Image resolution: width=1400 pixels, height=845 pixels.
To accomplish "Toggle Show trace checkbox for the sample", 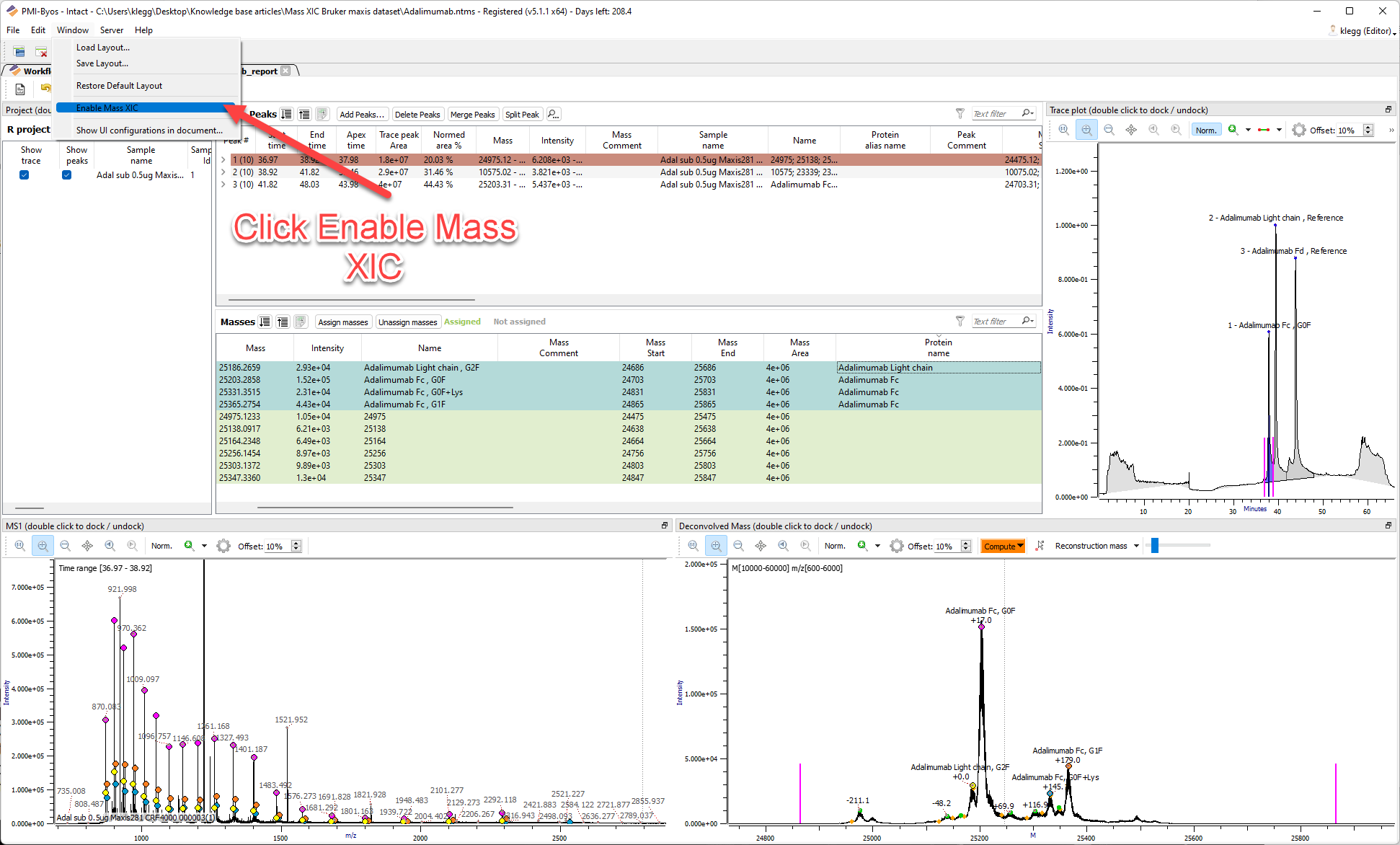I will [x=24, y=174].
